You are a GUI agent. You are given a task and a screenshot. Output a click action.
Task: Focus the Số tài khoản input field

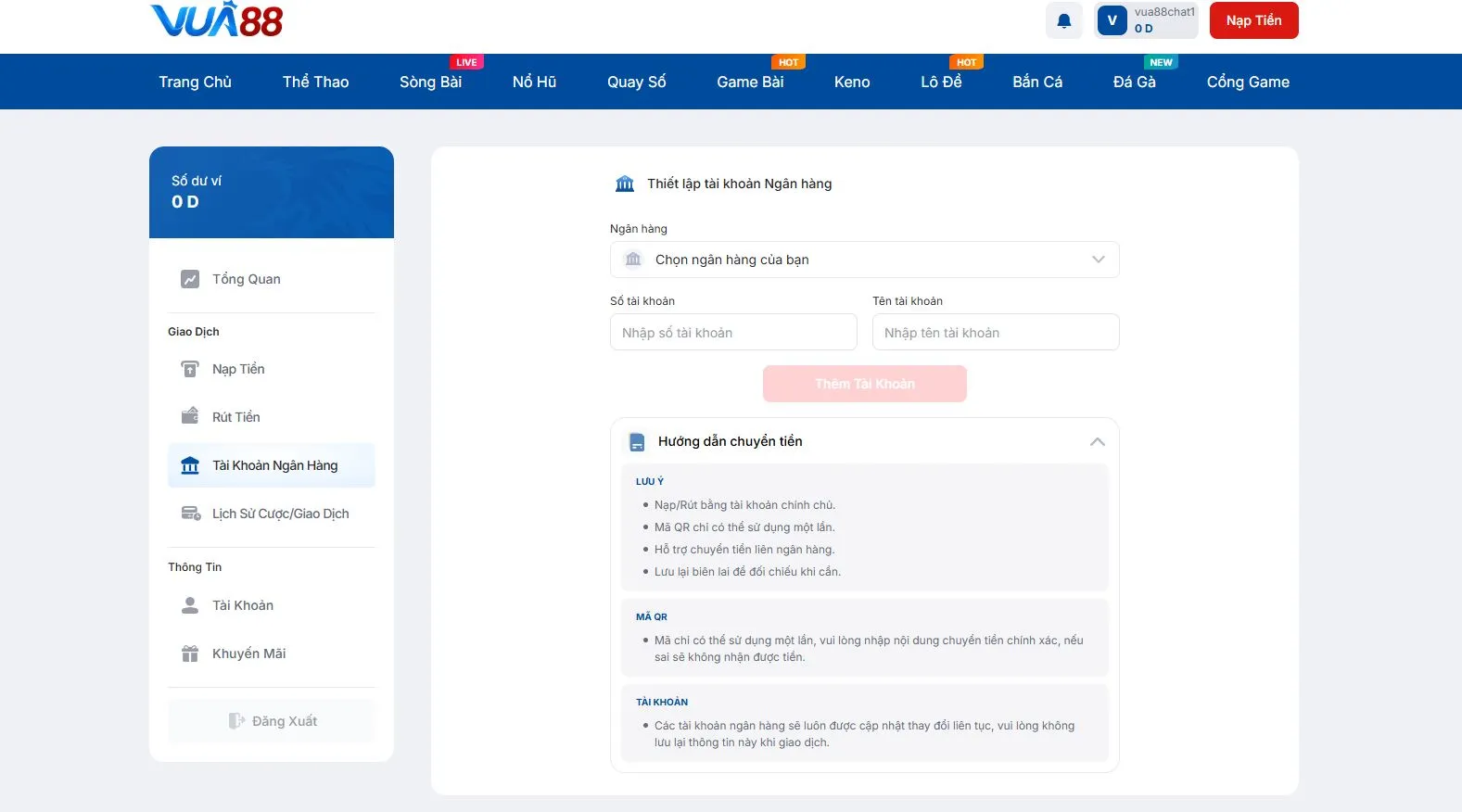[x=732, y=333]
